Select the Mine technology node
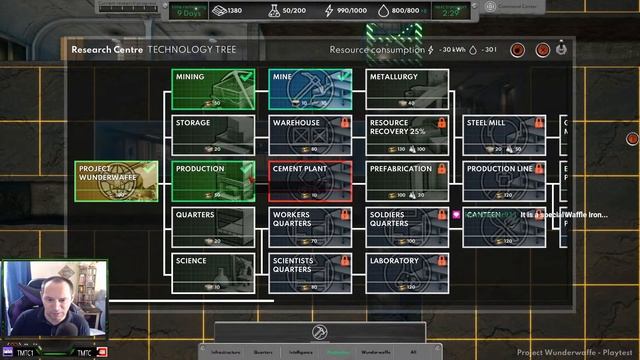640x360 pixels. (310, 89)
